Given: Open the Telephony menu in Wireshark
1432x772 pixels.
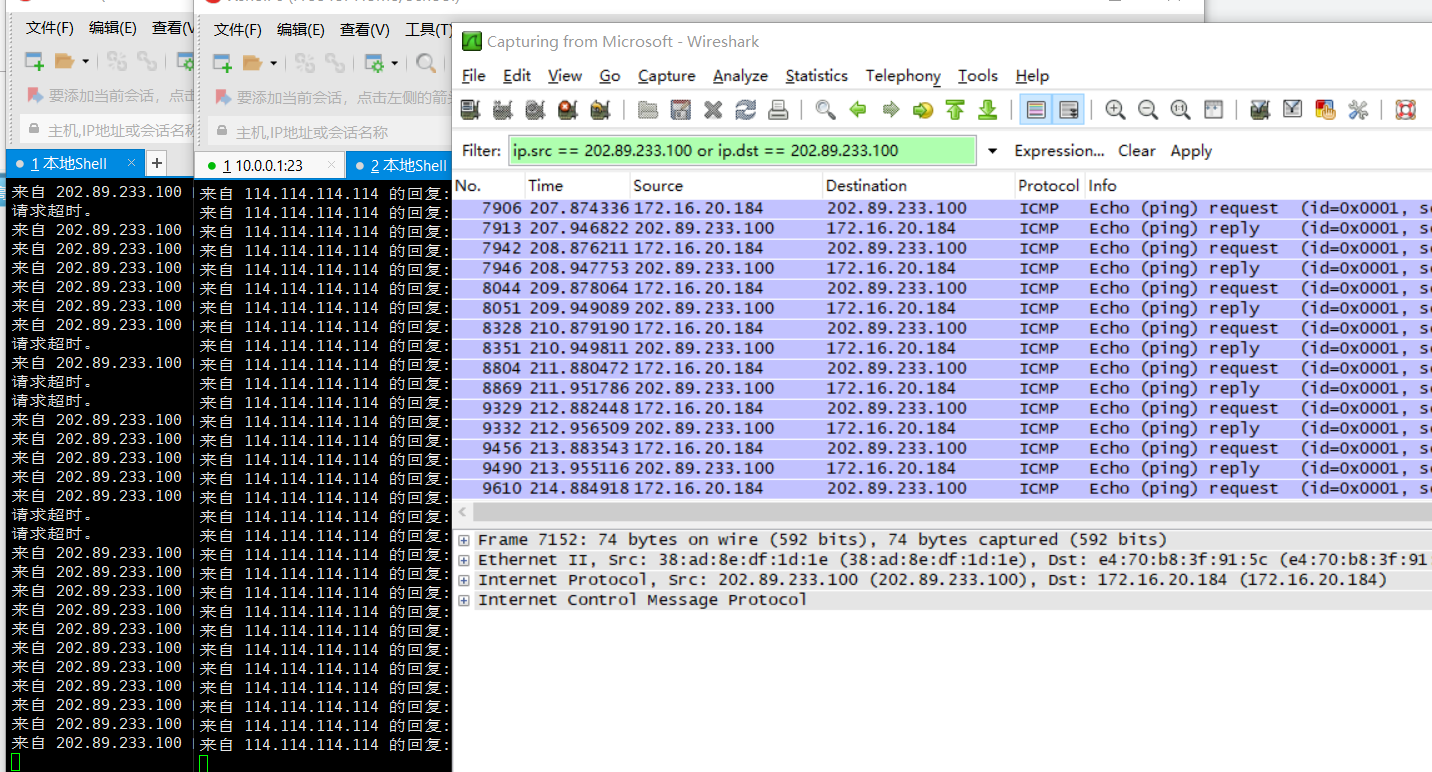Looking at the screenshot, I should point(903,76).
